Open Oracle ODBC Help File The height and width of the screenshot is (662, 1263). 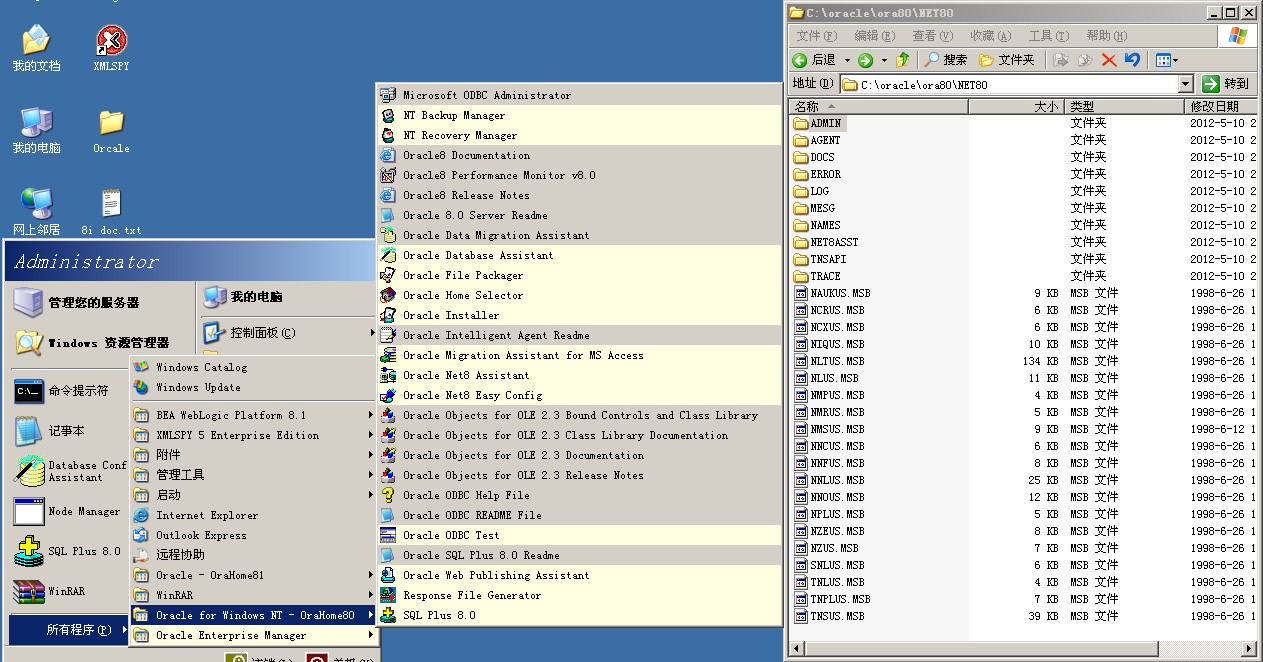(579, 495)
